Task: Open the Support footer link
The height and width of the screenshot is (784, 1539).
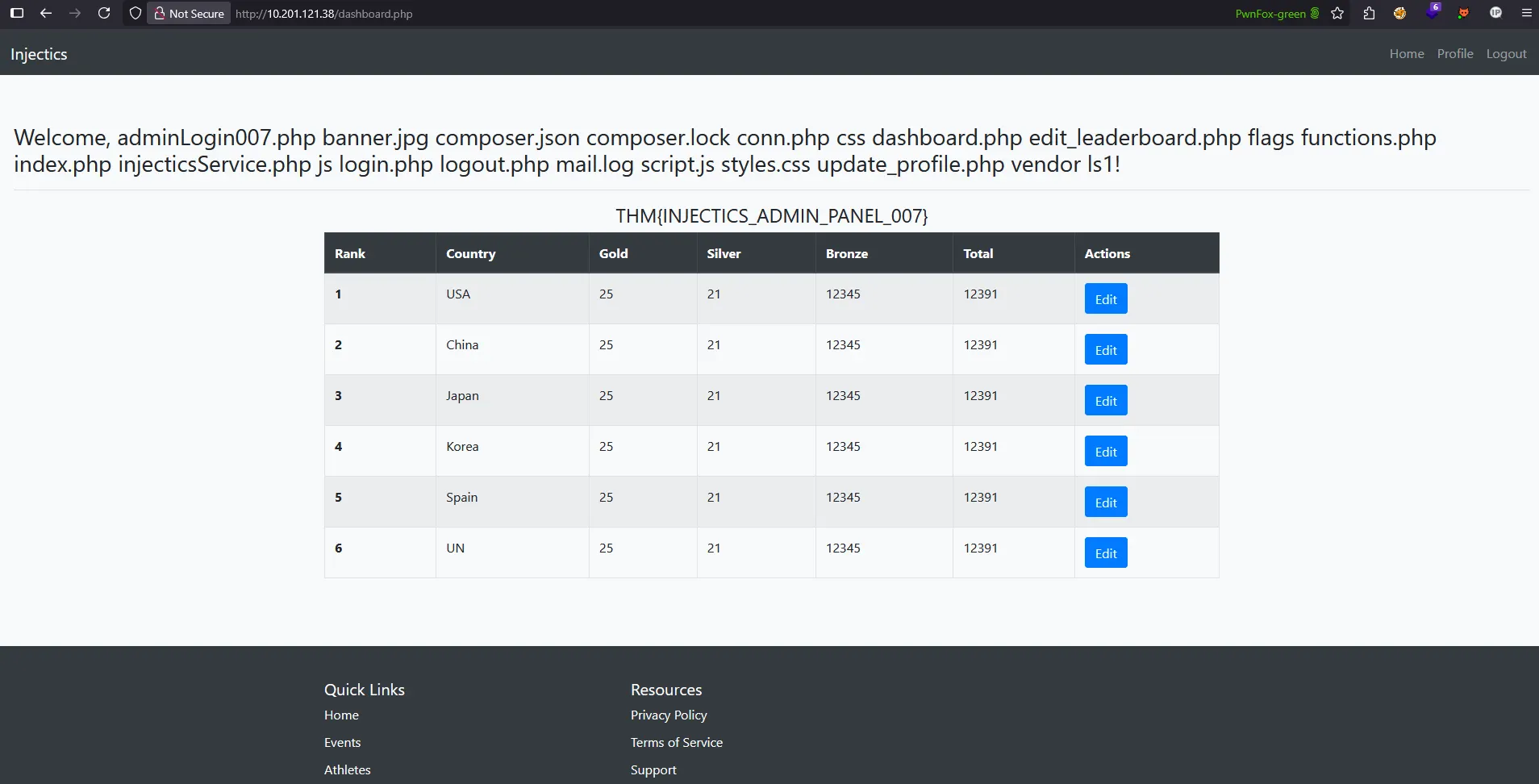Action: pyautogui.click(x=653, y=769)
